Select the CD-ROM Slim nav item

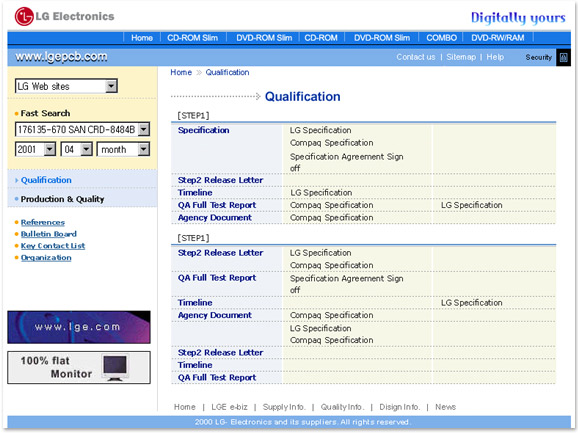(192, 38)
